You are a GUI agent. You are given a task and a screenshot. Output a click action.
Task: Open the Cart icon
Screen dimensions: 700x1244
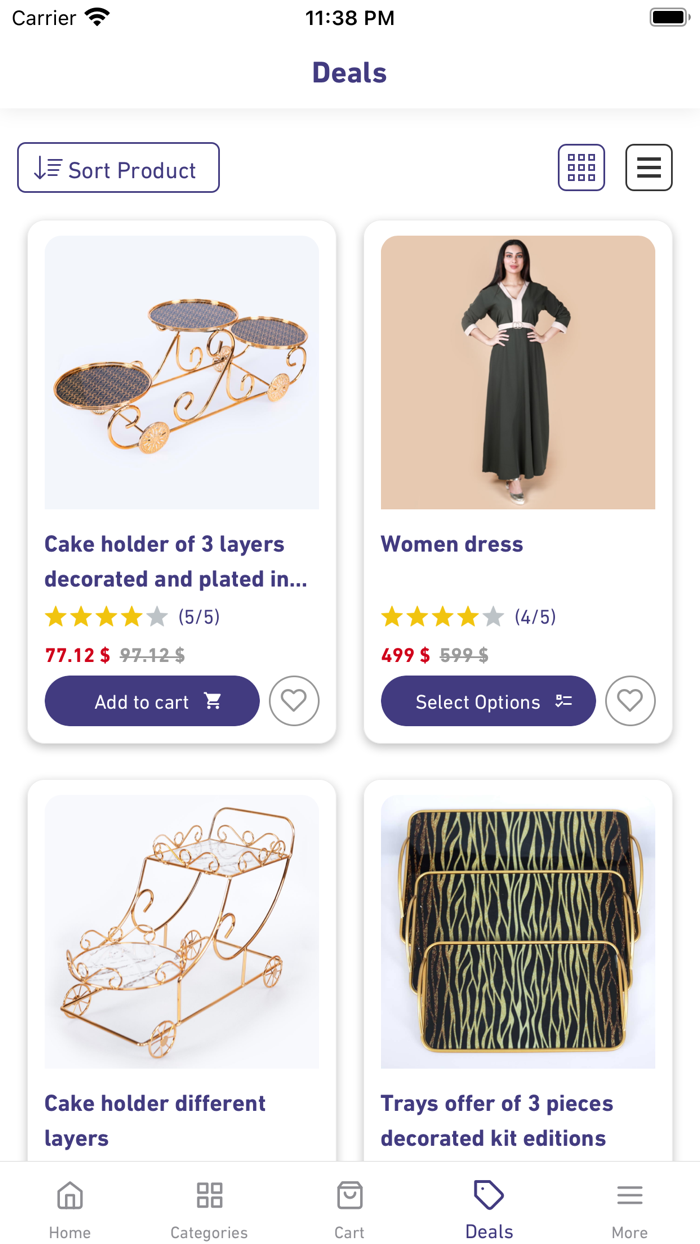coord(349,1194)
